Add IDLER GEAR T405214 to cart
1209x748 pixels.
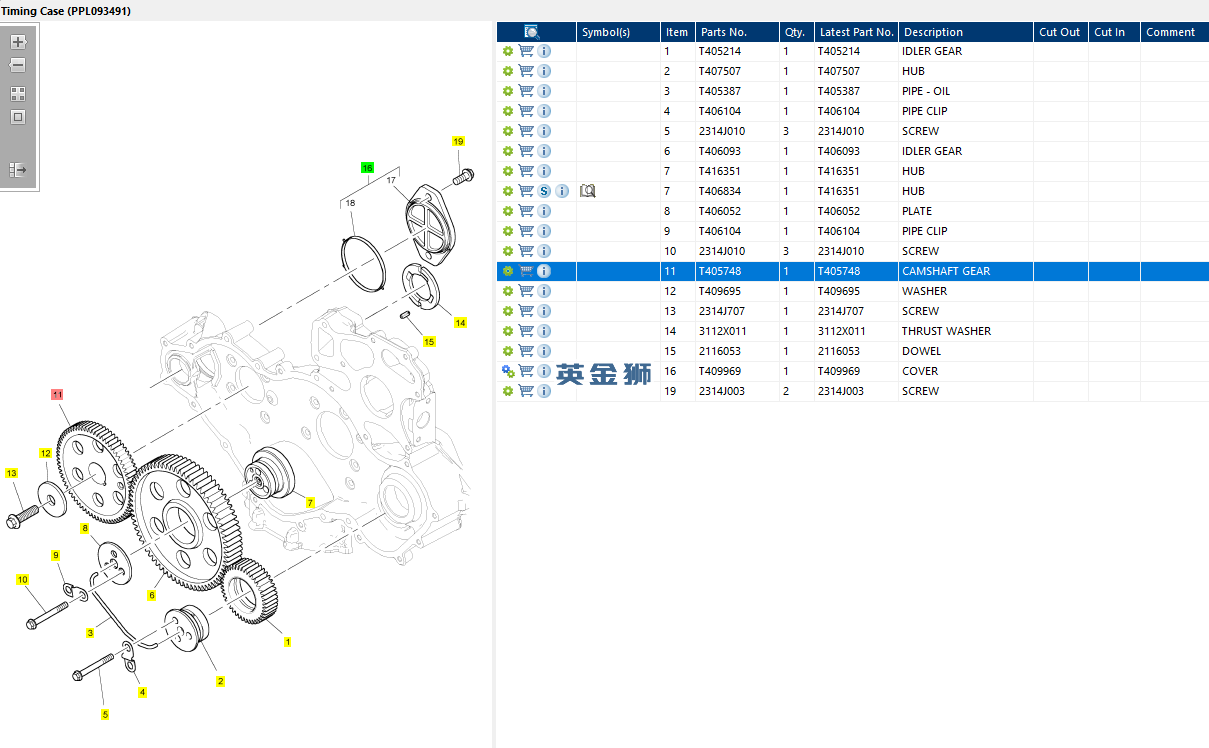click(x=526, y=51)
